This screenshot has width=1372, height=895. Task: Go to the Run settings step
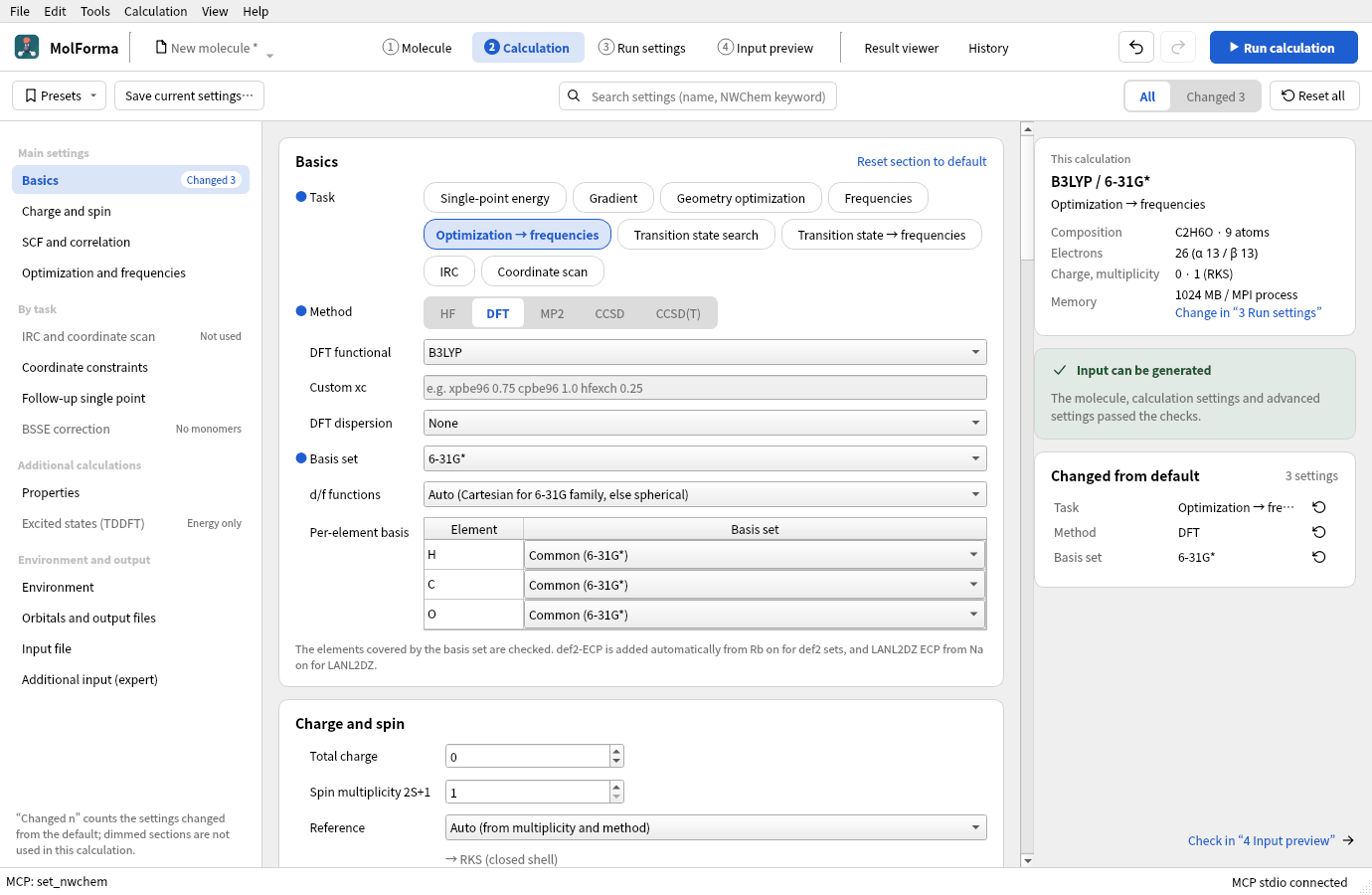tap(641, 48)
